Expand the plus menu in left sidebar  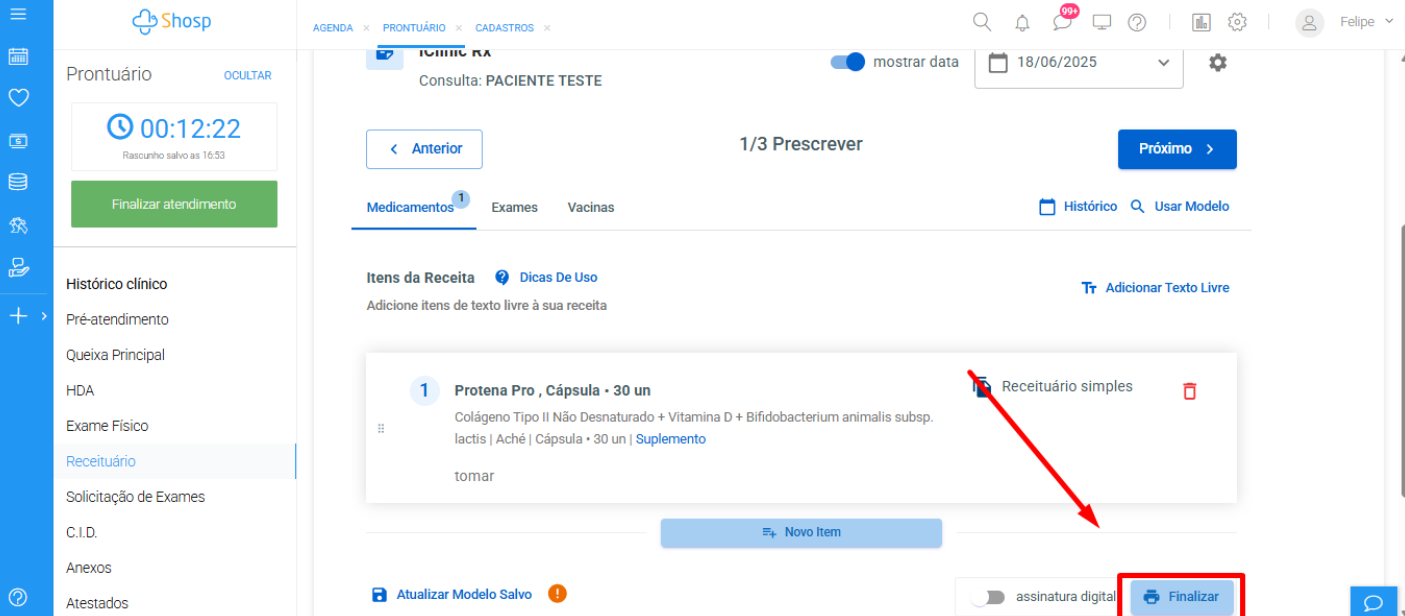[x=18, y=316]
